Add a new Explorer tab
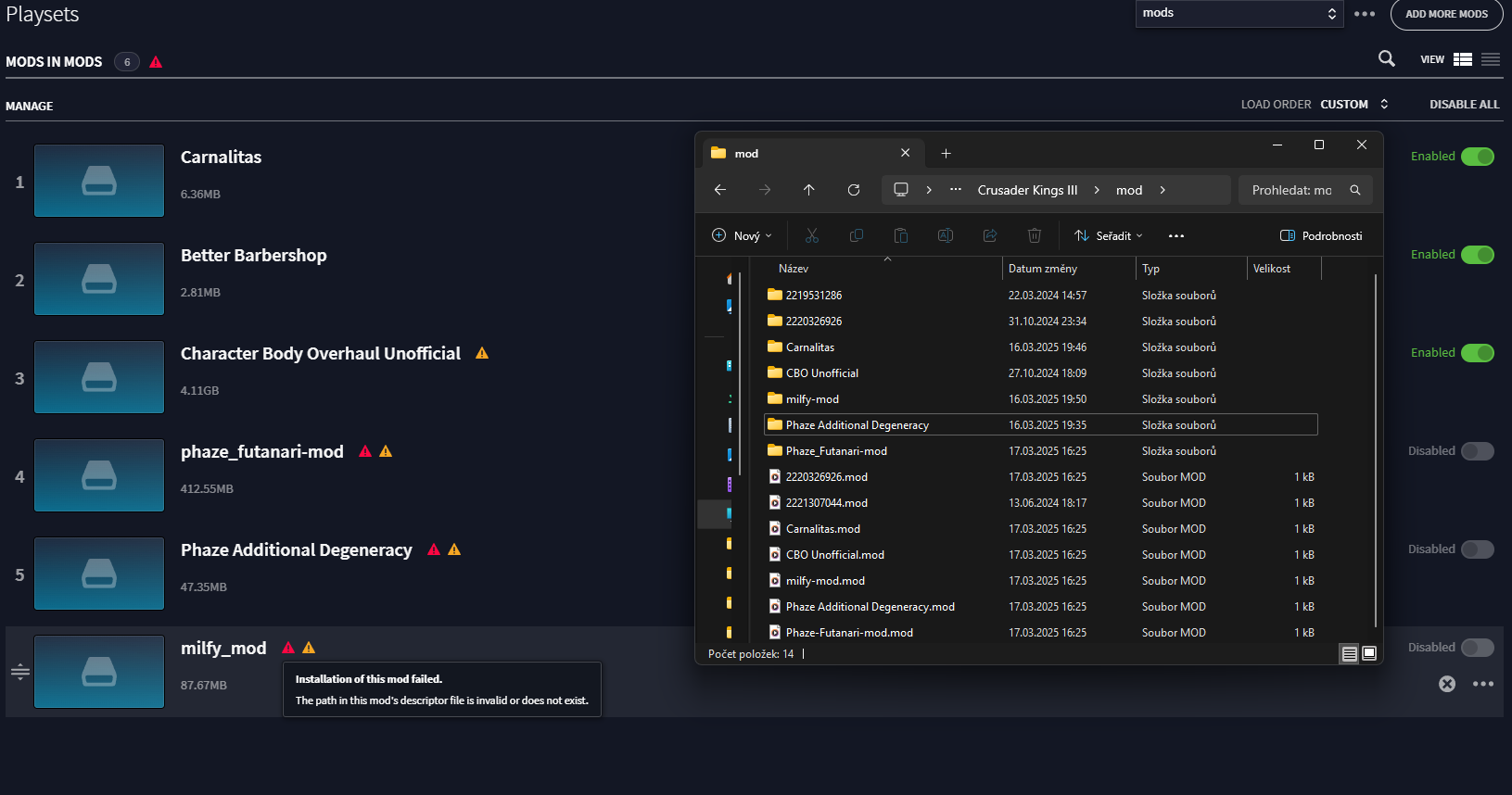1512x795 pixels. click(946, 154)
